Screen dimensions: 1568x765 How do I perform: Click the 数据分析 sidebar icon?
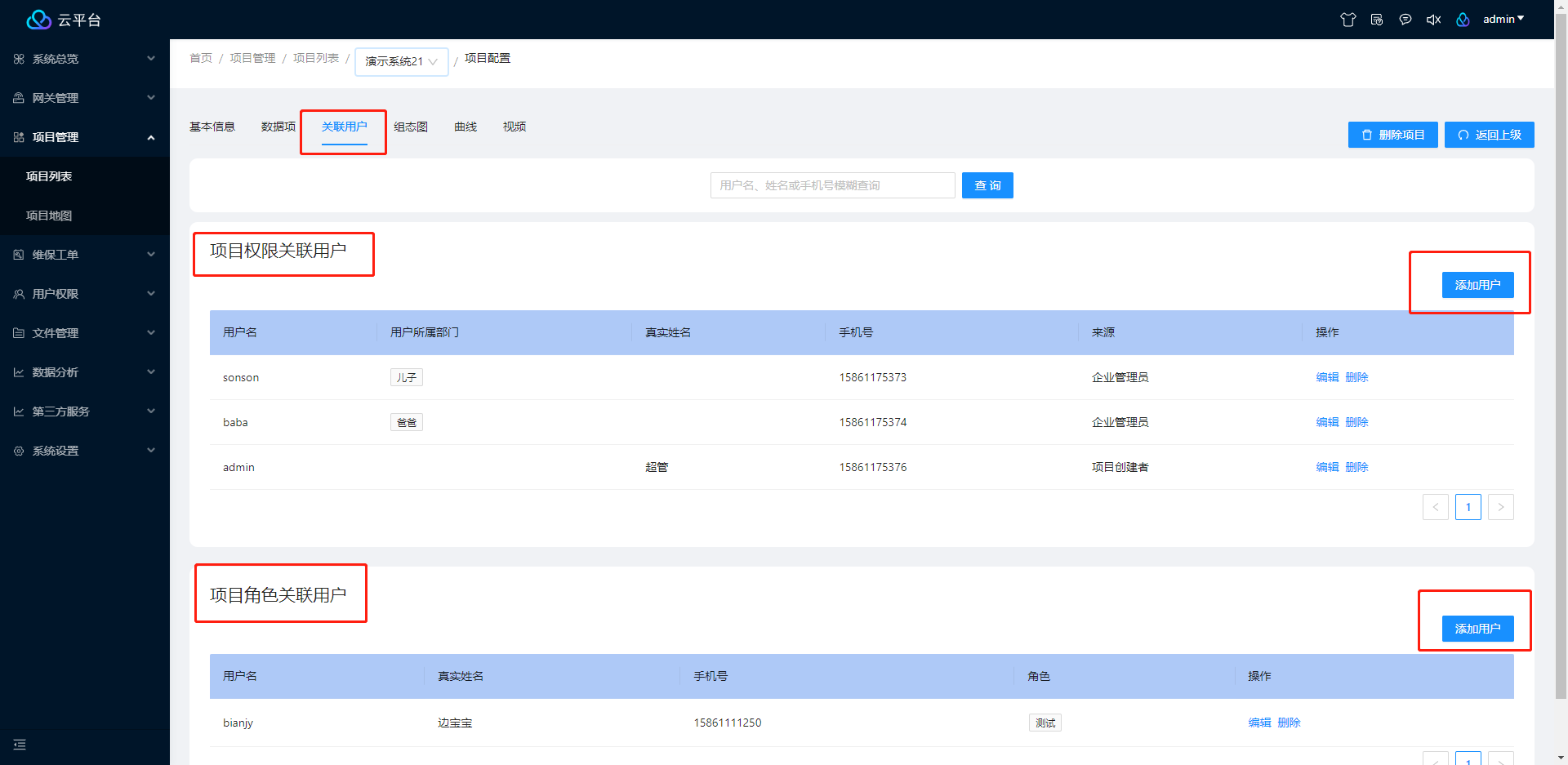click(x=19, y=372)
